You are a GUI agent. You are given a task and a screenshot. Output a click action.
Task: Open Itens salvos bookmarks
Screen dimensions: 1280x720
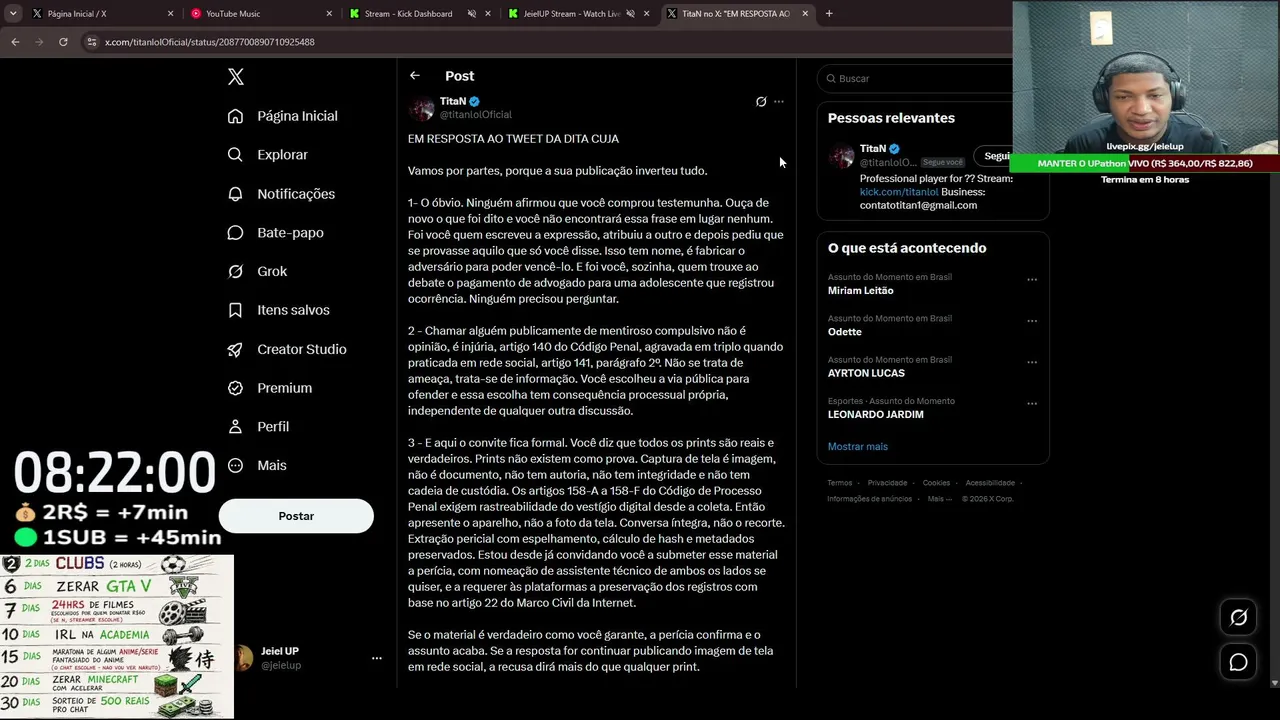coord(279,310)
